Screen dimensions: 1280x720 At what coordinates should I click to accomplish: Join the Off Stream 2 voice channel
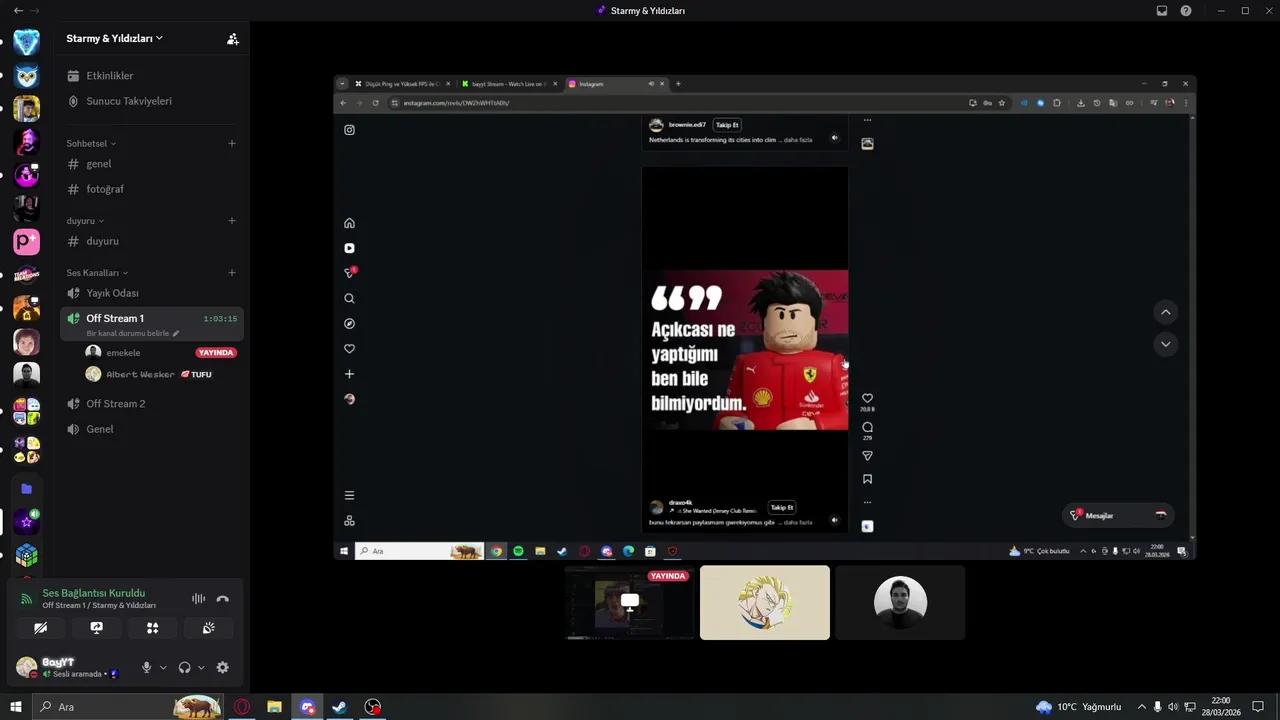click(x=151, y=404)
